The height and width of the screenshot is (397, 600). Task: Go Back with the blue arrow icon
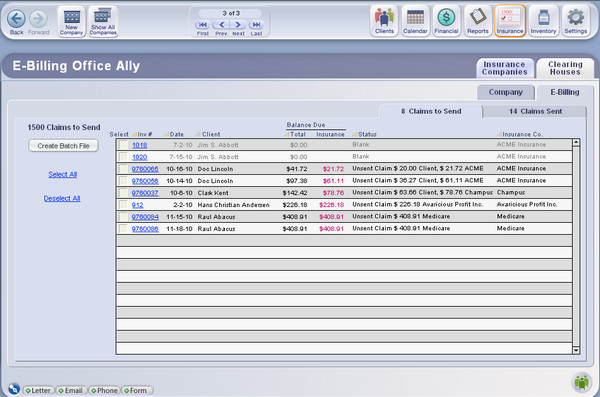click(16, 19)
